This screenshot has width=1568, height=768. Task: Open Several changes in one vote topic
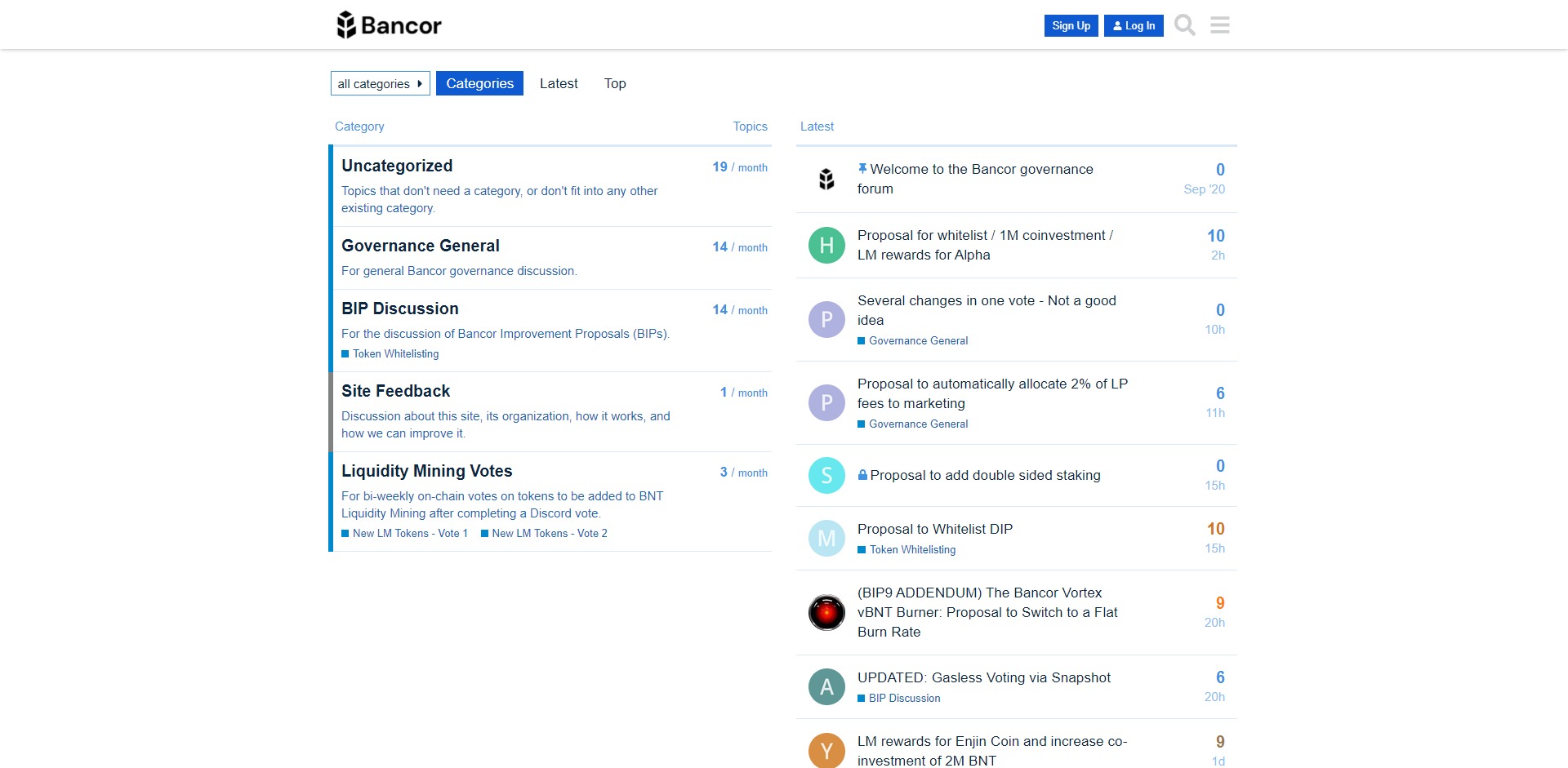987,310
